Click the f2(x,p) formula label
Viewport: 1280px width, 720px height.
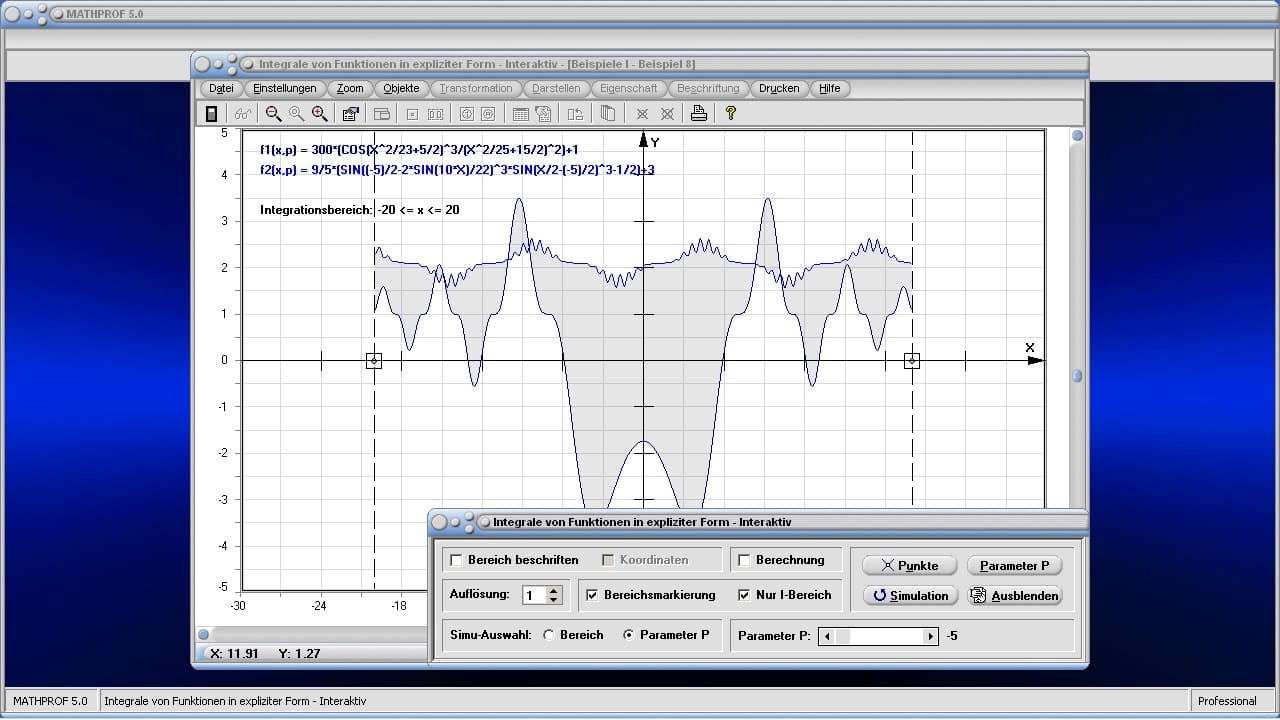click(457, 170)
